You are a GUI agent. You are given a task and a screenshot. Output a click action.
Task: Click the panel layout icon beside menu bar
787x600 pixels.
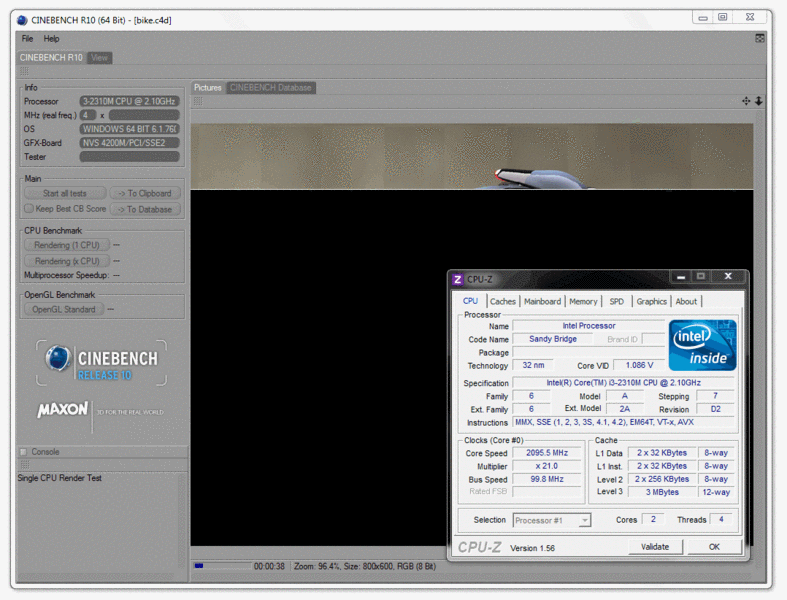760,38
